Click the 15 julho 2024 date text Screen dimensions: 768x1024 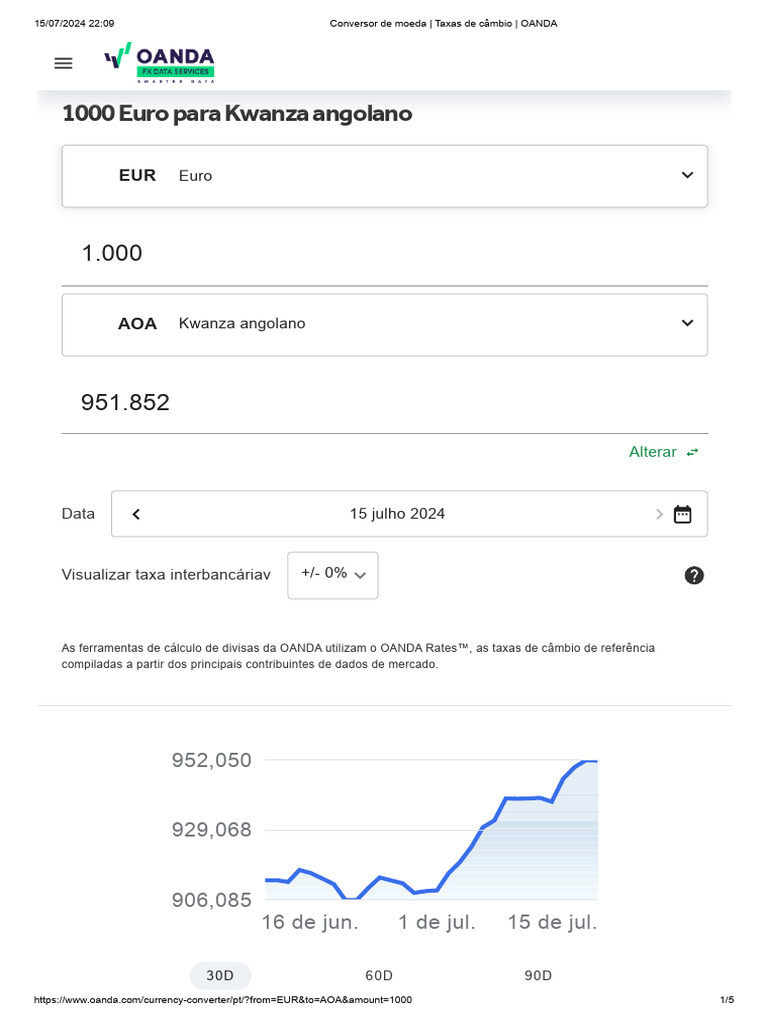[x=397, y=514]
